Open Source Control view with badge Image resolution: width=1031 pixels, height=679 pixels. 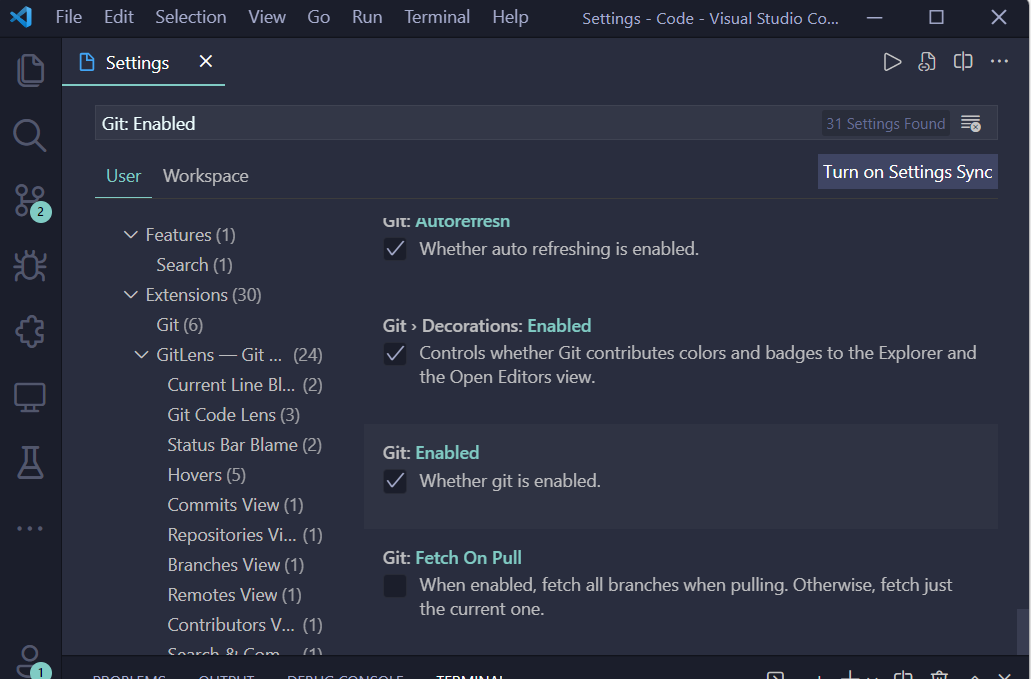30,201
